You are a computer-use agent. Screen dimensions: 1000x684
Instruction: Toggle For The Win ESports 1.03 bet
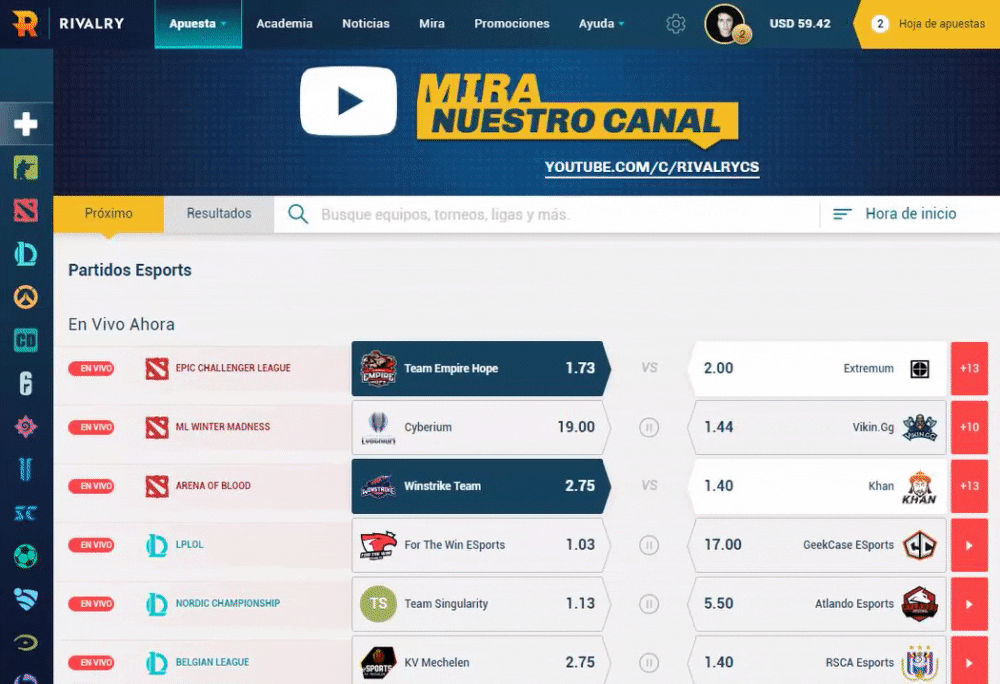coord(481,545)
